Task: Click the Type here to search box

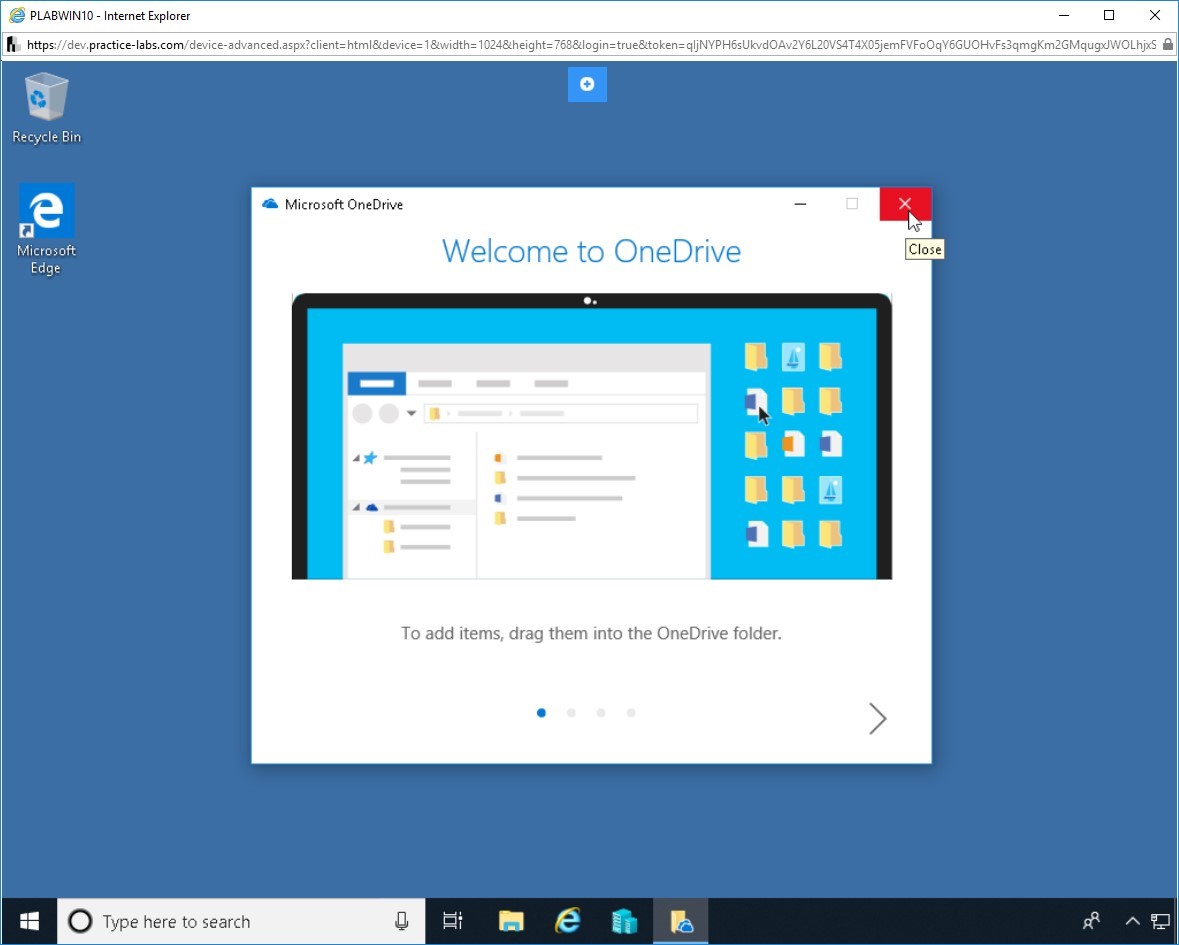Action: pos(241,921)
